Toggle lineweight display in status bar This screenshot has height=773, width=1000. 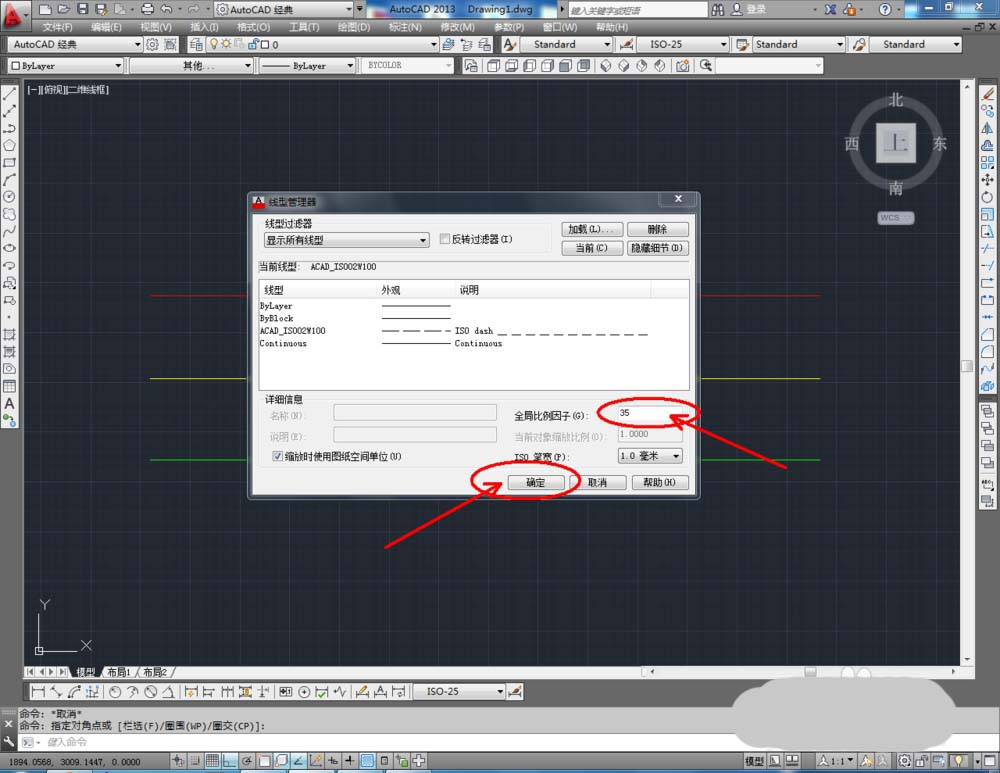(349, 760)
